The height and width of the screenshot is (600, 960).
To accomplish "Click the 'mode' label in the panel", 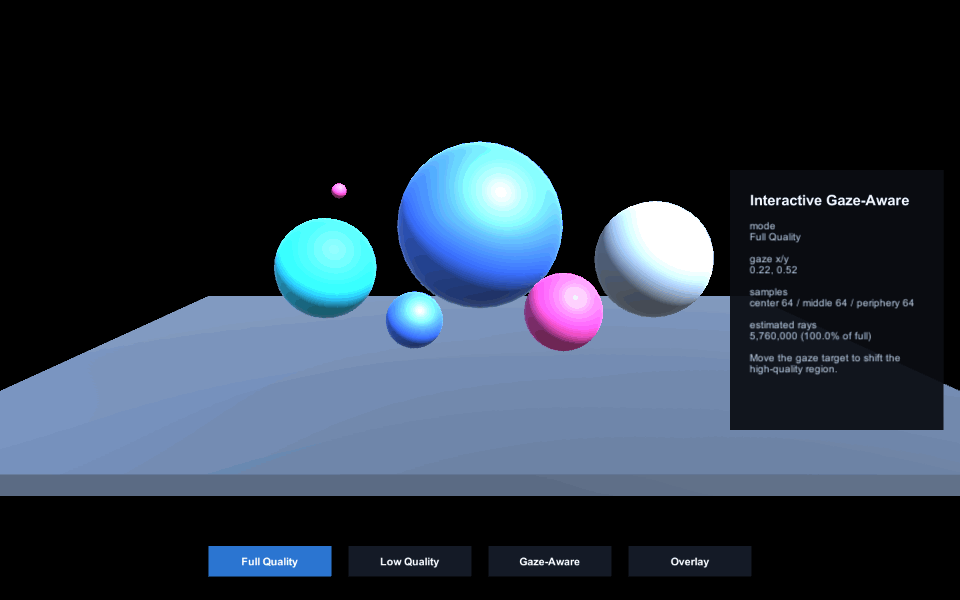I will click(762, 226).
